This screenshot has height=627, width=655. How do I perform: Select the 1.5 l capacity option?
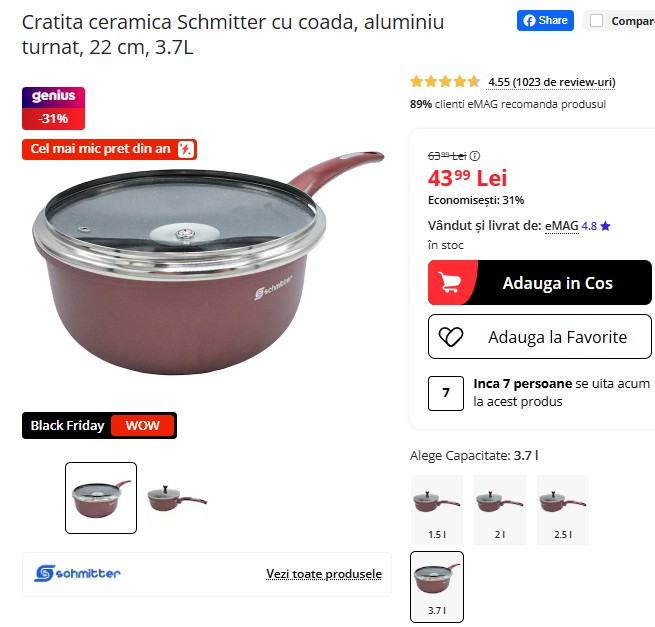(437, 510)
